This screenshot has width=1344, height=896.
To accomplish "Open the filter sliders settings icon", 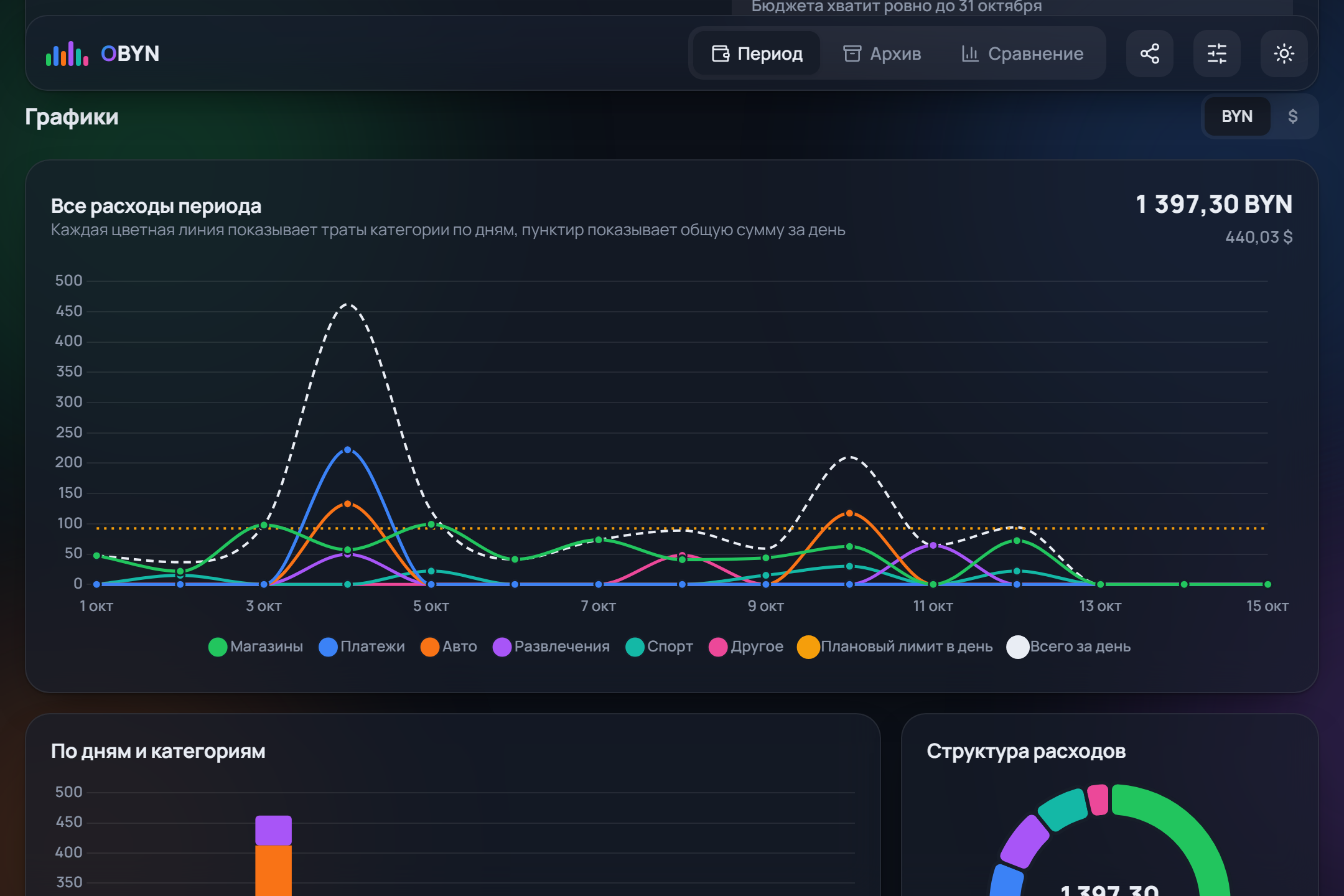I will coord(1216,54).
